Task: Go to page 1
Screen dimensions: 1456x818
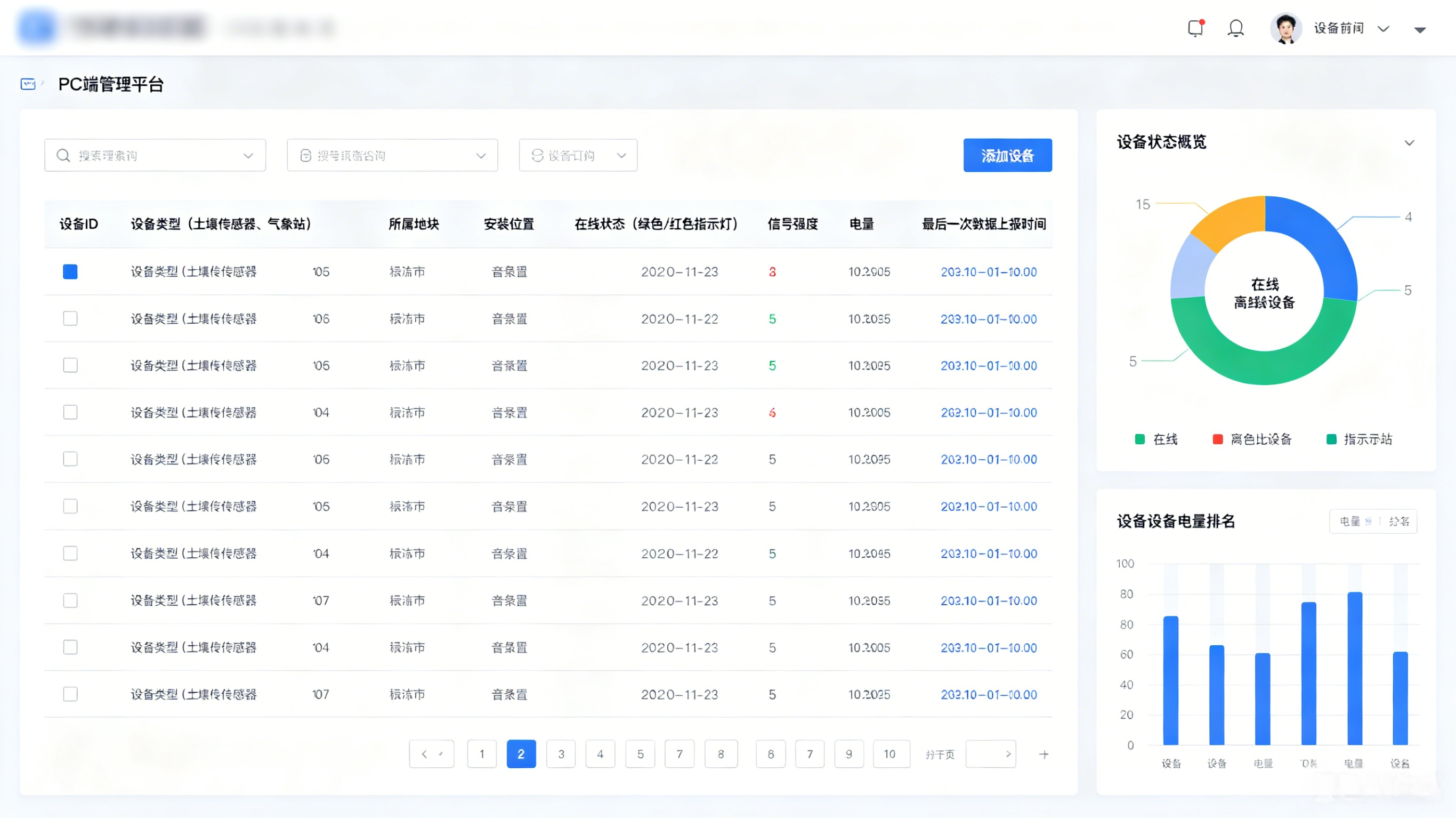Action: [x=482, y=753]
